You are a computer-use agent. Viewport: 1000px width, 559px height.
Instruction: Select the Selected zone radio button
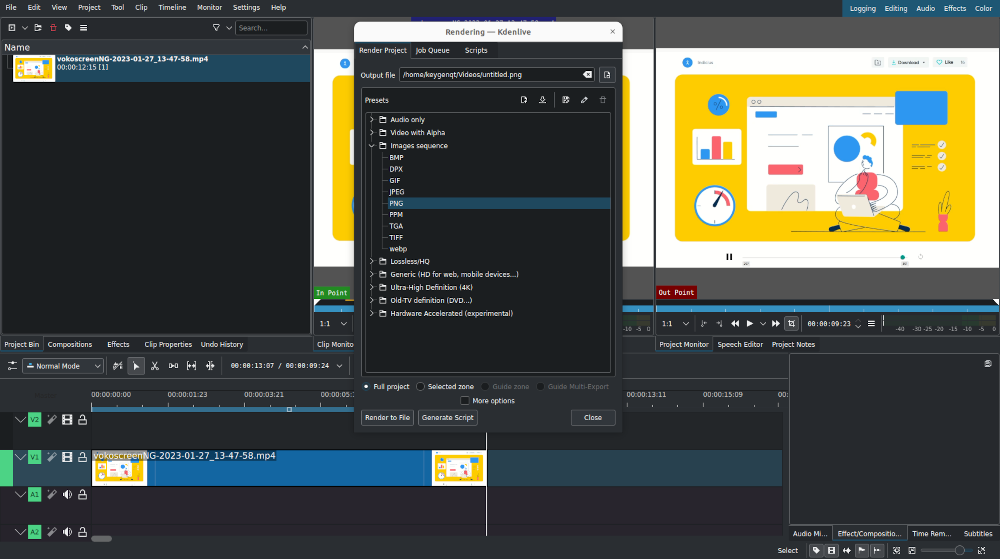(420, 387)
